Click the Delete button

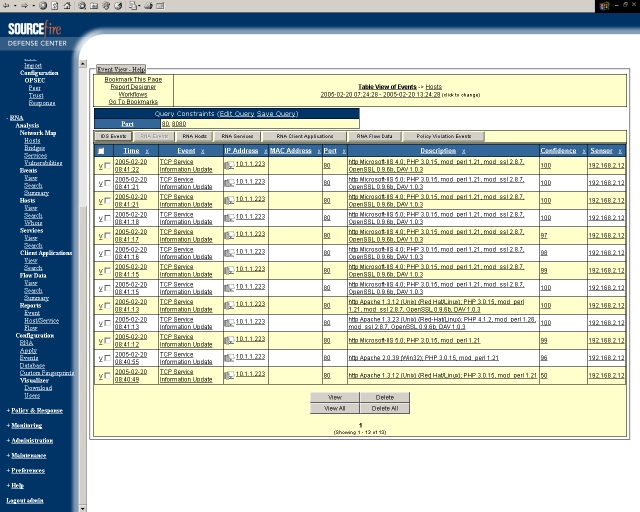tap(384, 397)
